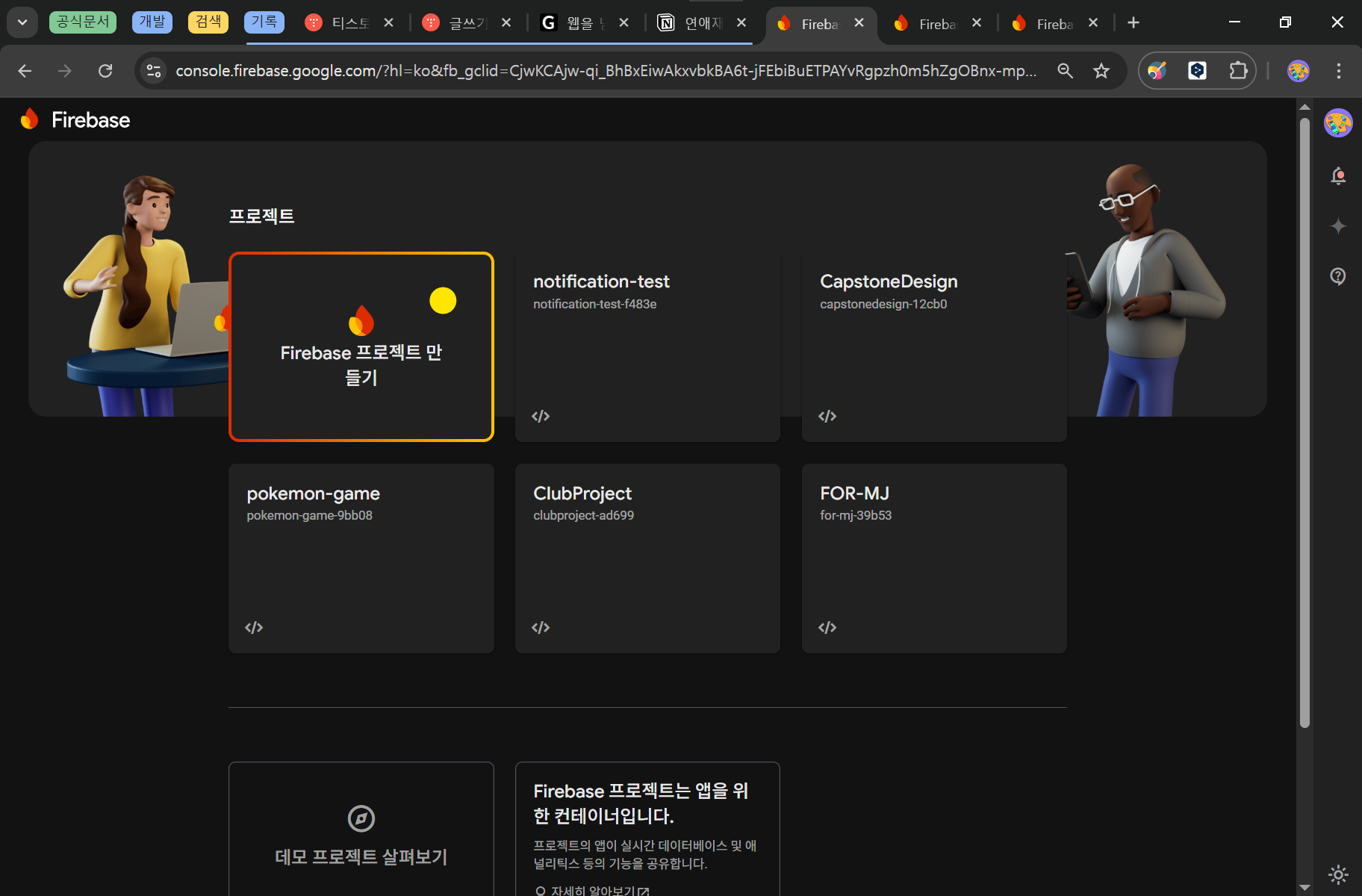Close the 티스토 tab
This screenshot has height=896, width=1362.
coord(388,23)
